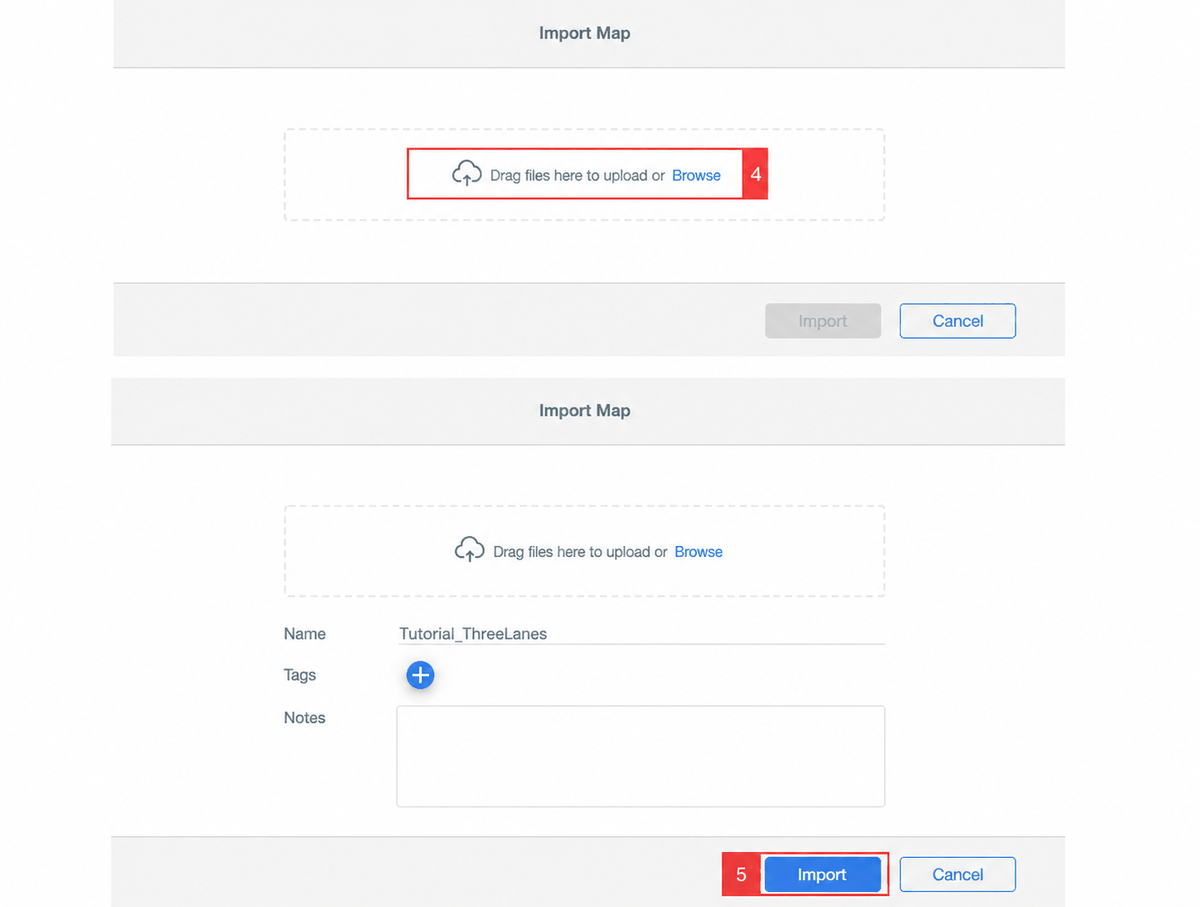Click the blue Import button in lower dialog
Screen dimensions: 1200x907
click(822, 874)
